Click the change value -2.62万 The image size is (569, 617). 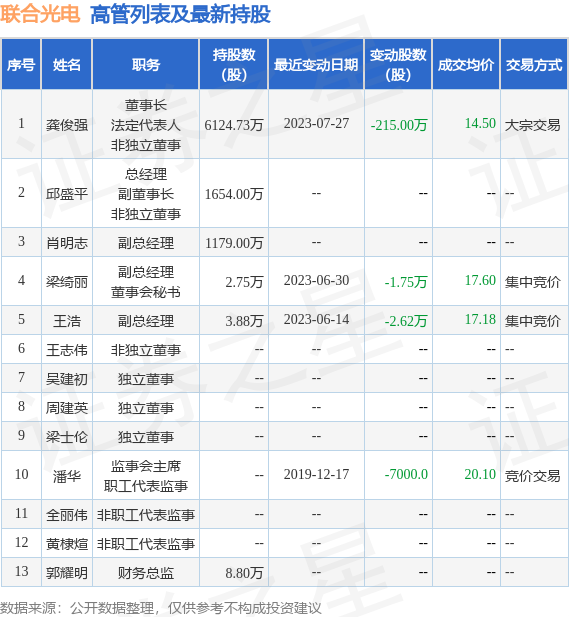tap(406, 321)
